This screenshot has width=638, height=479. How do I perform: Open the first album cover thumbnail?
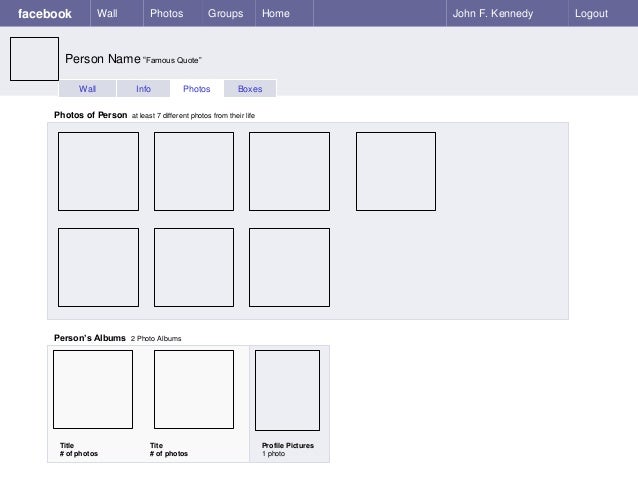(x=93, y=389)
